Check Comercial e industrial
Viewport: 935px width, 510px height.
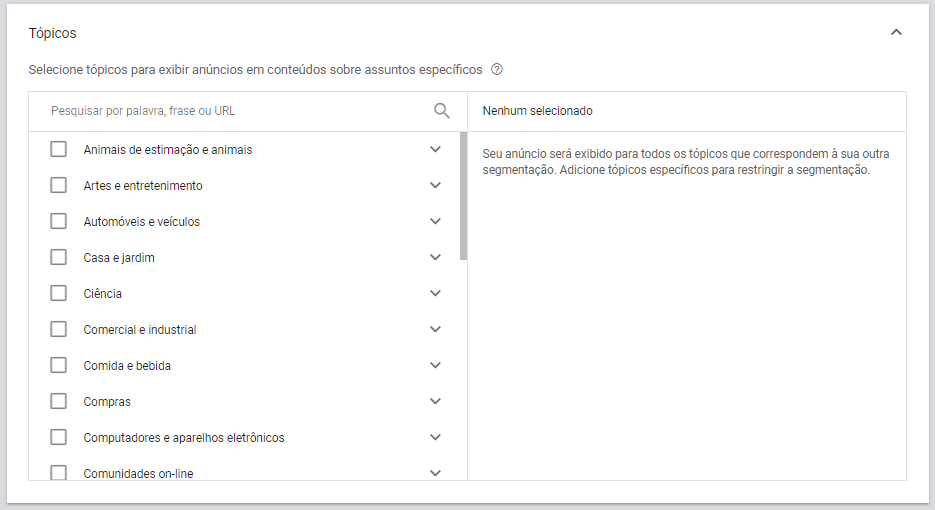tap(58, 329)
